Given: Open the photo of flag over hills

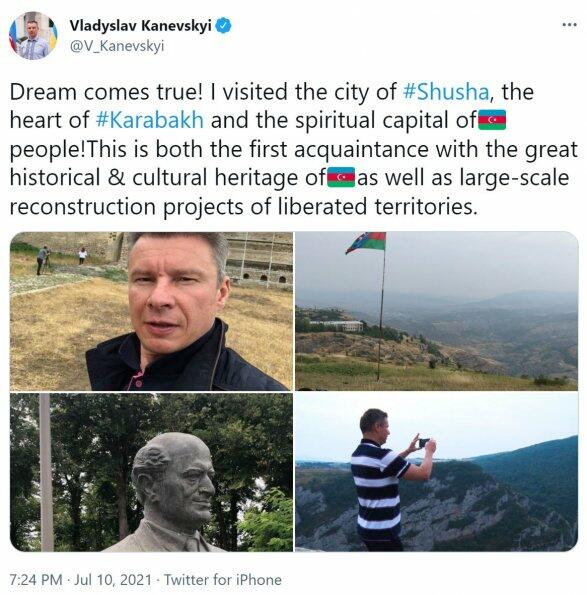Looking at the screenshot, I should (x=437, y=311).
